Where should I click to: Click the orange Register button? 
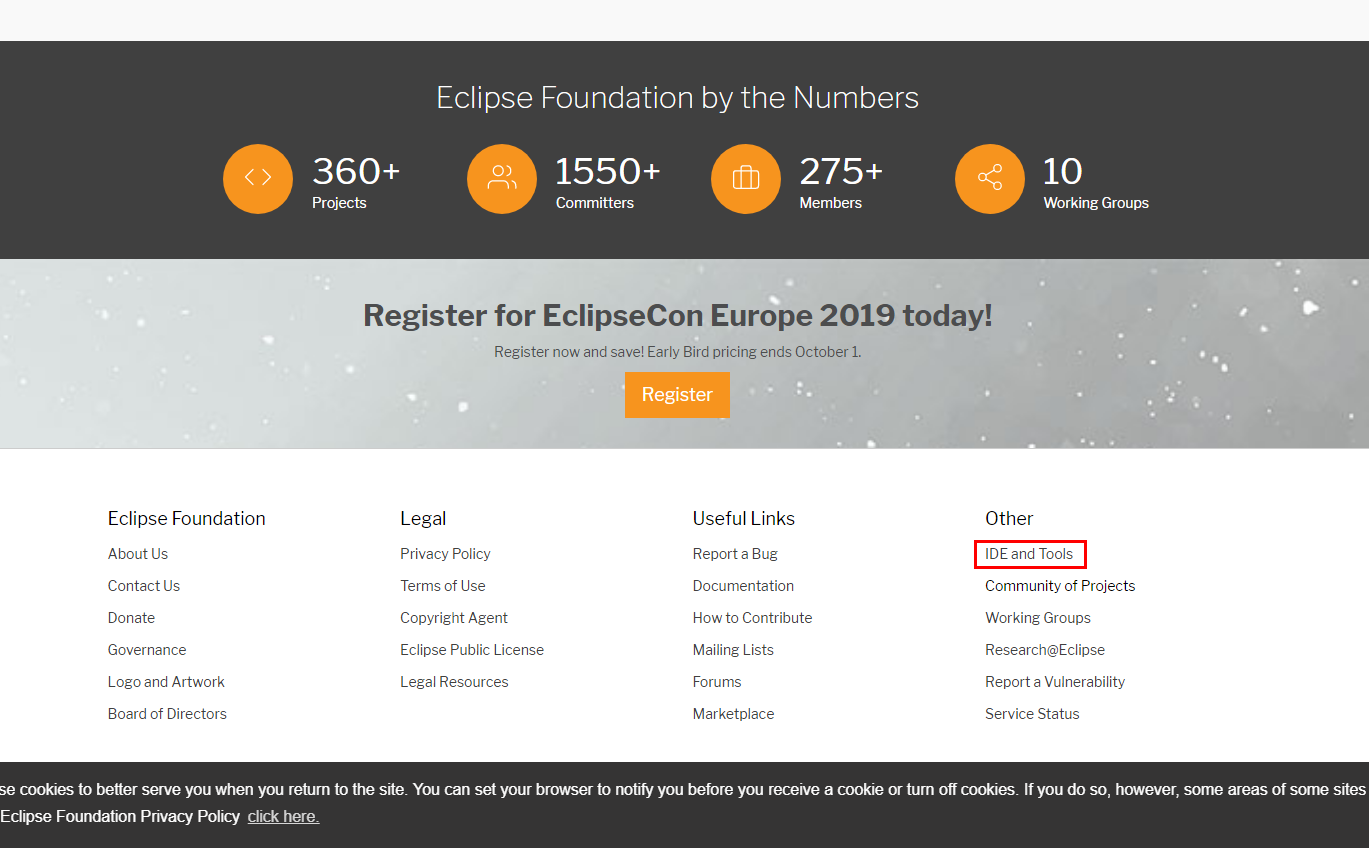(677, 394)
